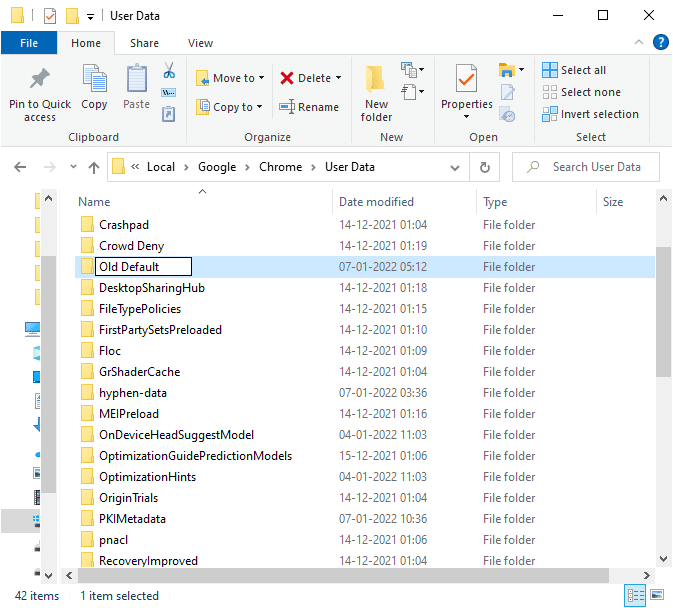Click title bar New folder icon
The image size is (673, 608).
(72, 16)
